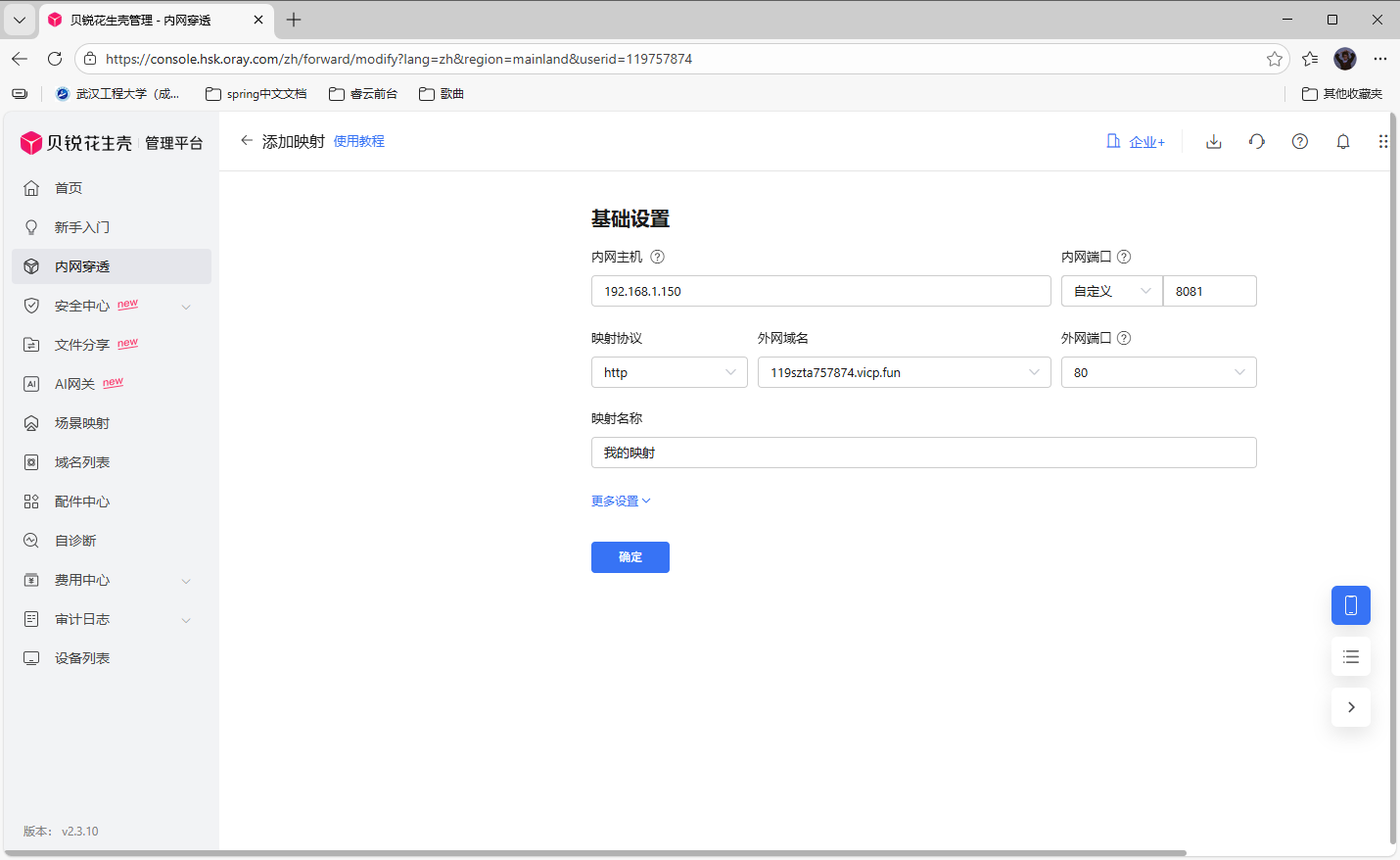Open the 使用教程 link
Image resolution: width=1400 pixels, height=860 pixels.
(x=358, y=141)
